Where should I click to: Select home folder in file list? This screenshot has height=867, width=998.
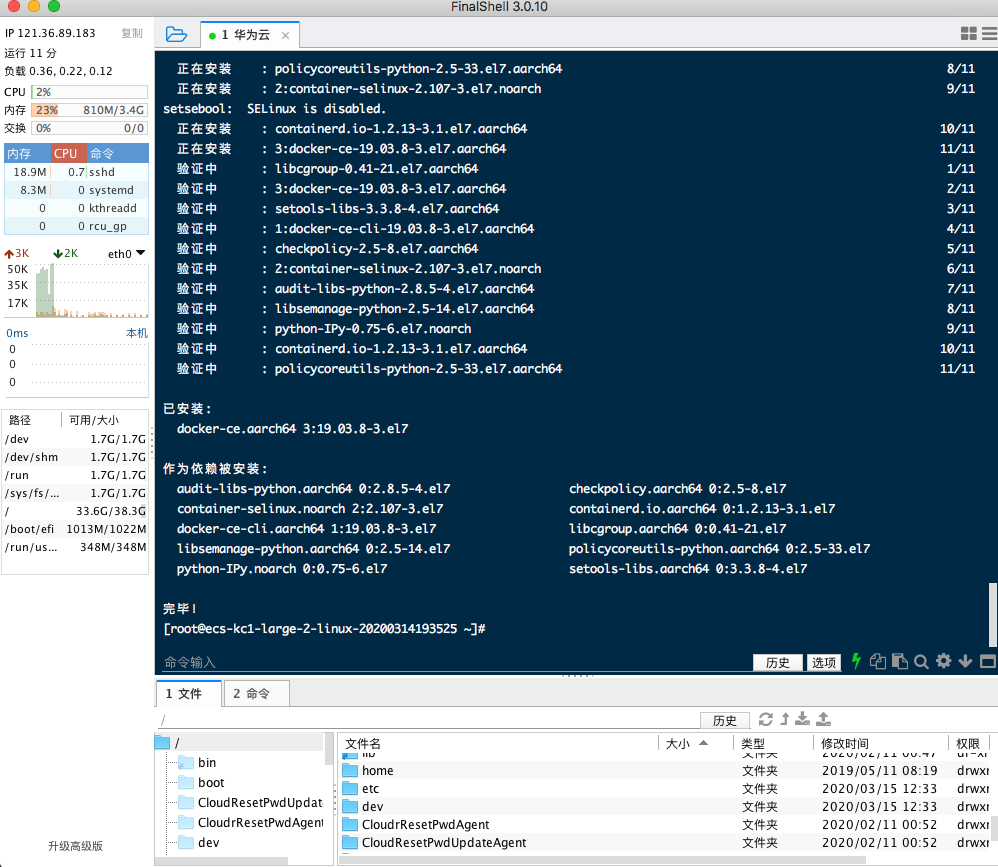click(664, 770)
